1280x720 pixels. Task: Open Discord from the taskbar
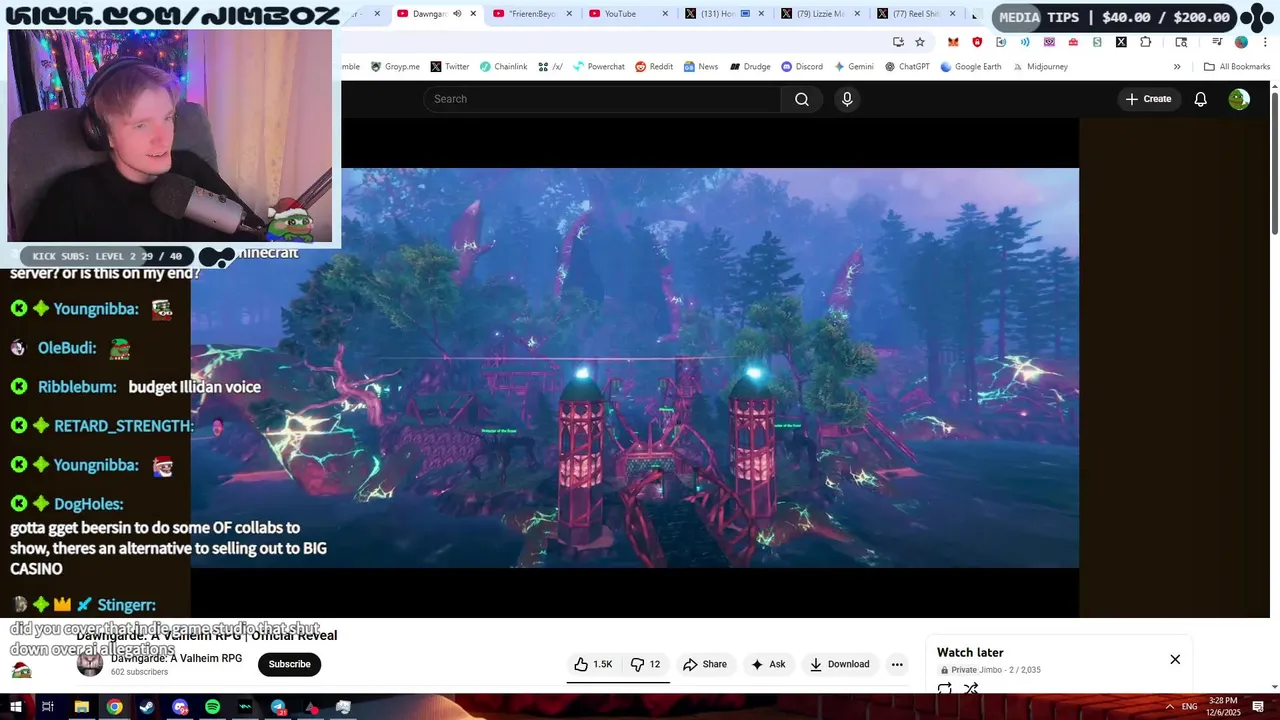pos(180,707)
